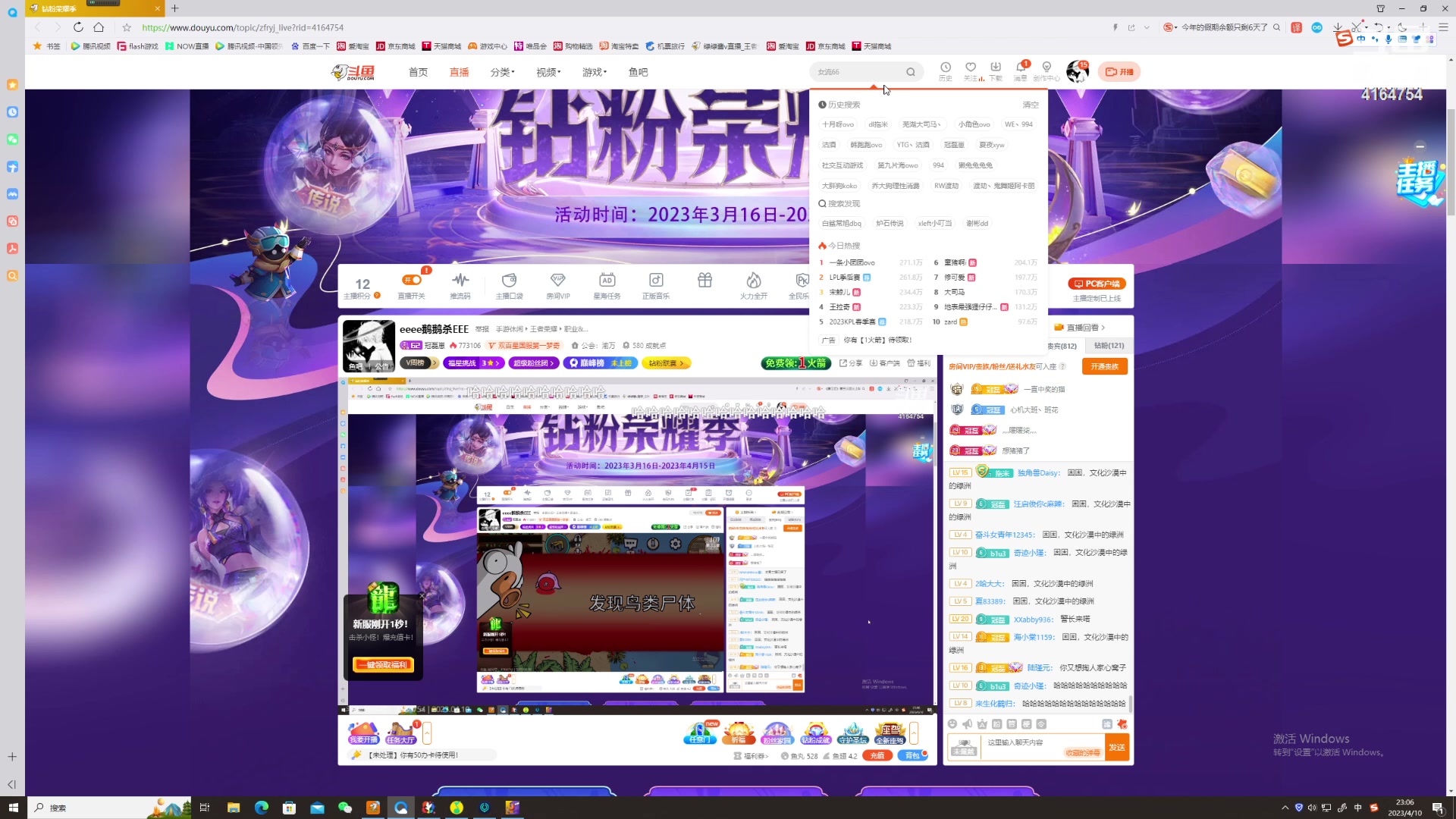Click the 客户端 download link

884,363
